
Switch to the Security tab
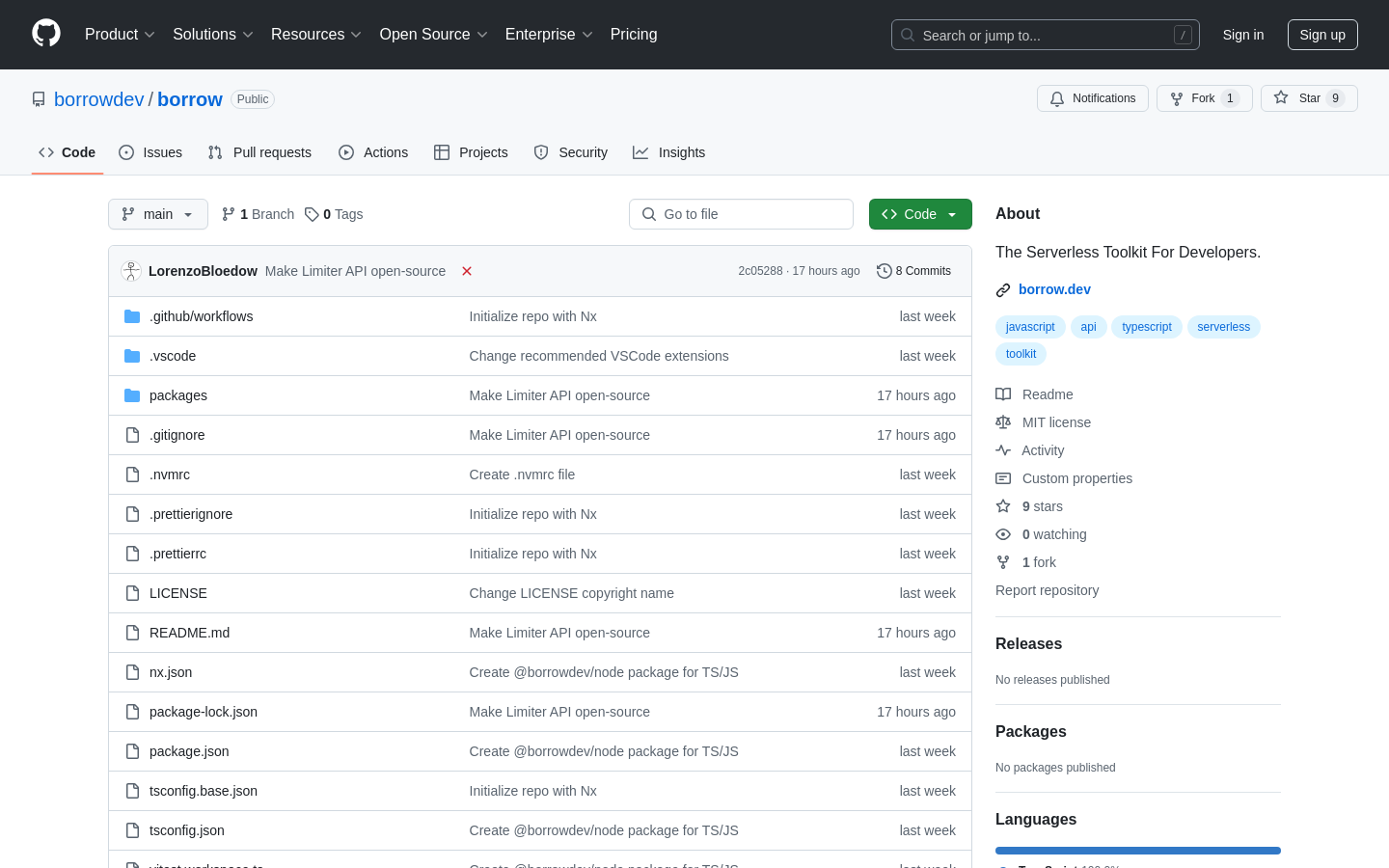point(571,152)
